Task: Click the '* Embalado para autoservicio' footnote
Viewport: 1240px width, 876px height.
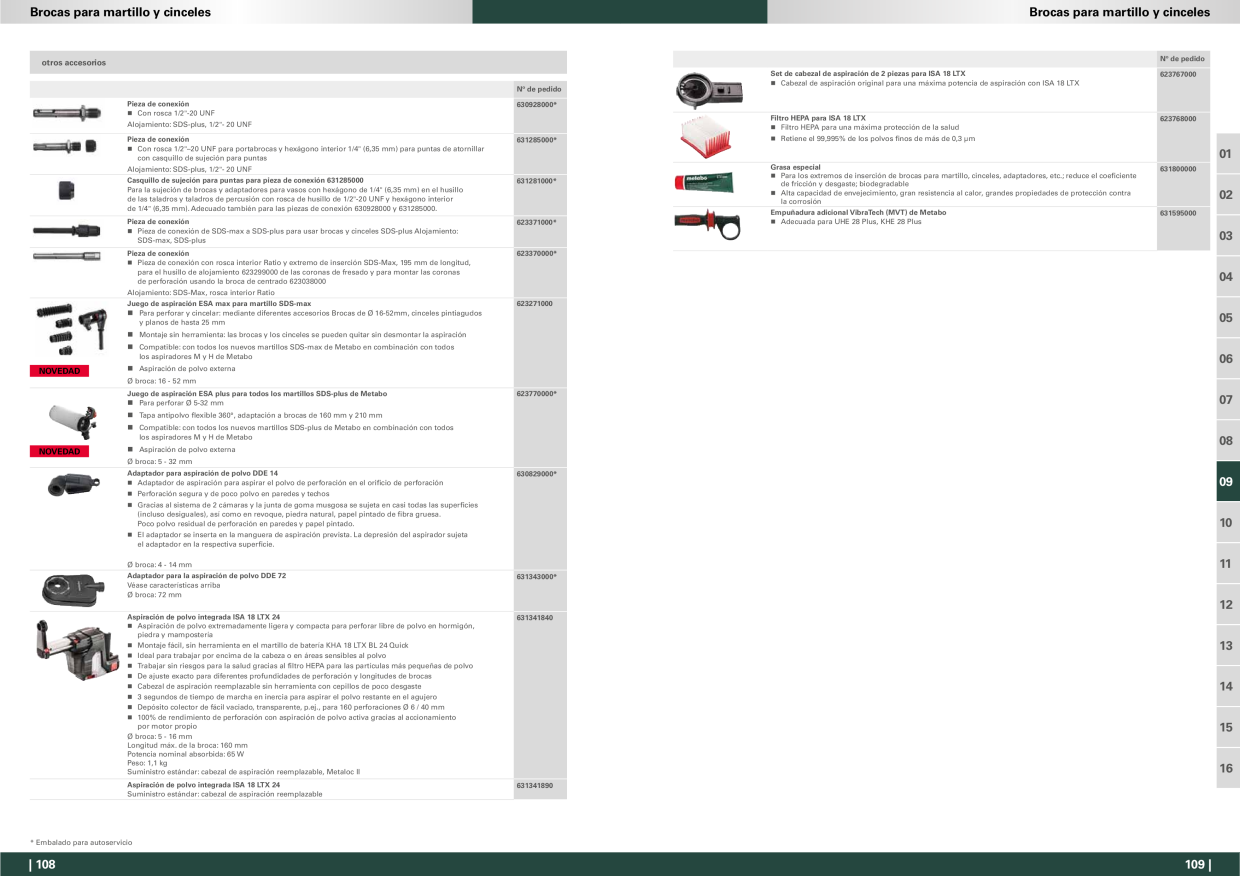Action: coord(81,843)
